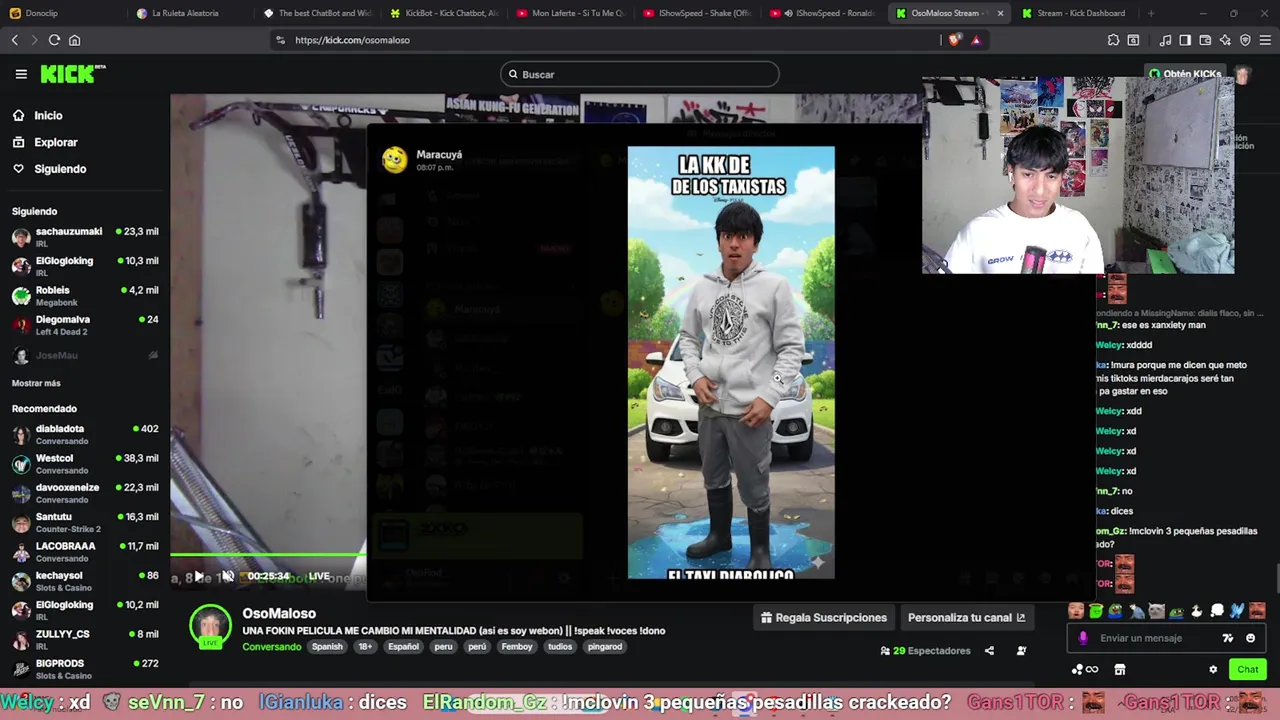This screenshot has height=720, width=1280.
Task: Click browser home icon
Action: (x=74, y=40)
